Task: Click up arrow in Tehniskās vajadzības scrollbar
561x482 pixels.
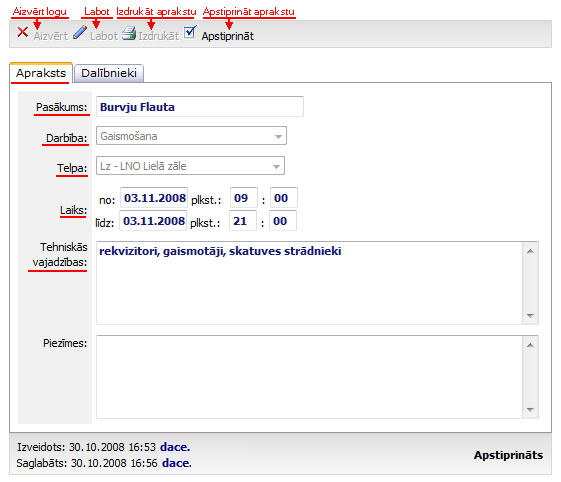Action: [x=530, y=251]
